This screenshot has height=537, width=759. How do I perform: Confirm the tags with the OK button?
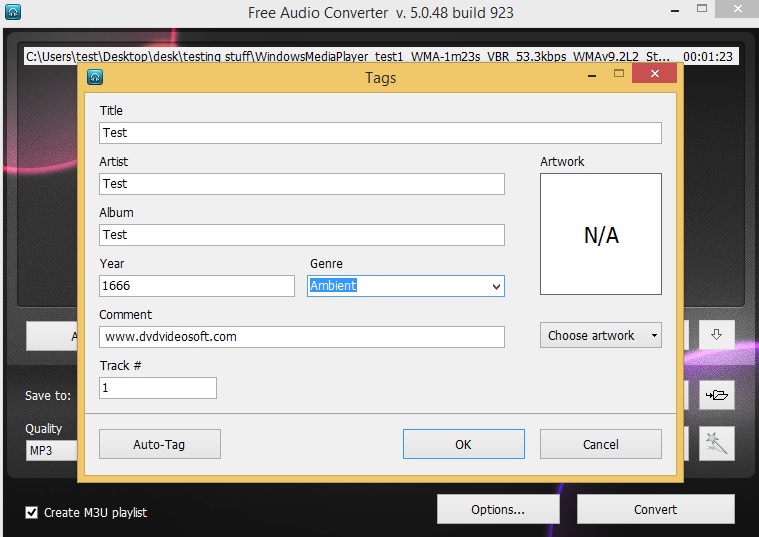(464, 444)
